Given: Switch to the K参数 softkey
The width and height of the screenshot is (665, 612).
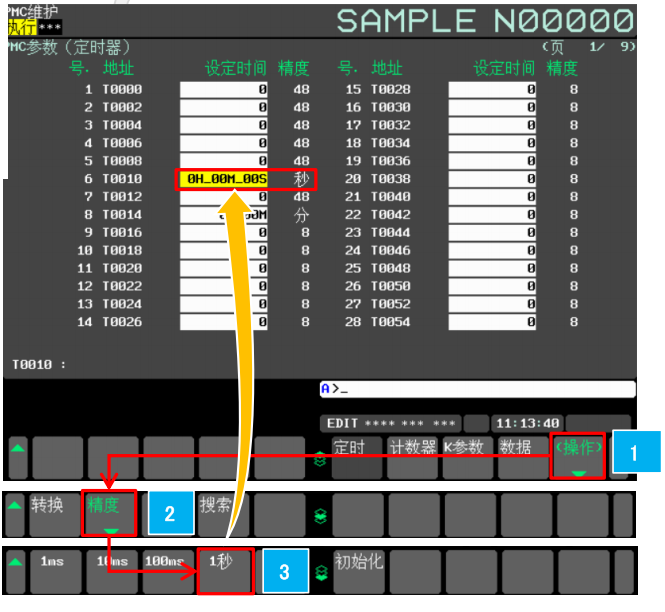Looking at the screenshot, I should (468, 458).
